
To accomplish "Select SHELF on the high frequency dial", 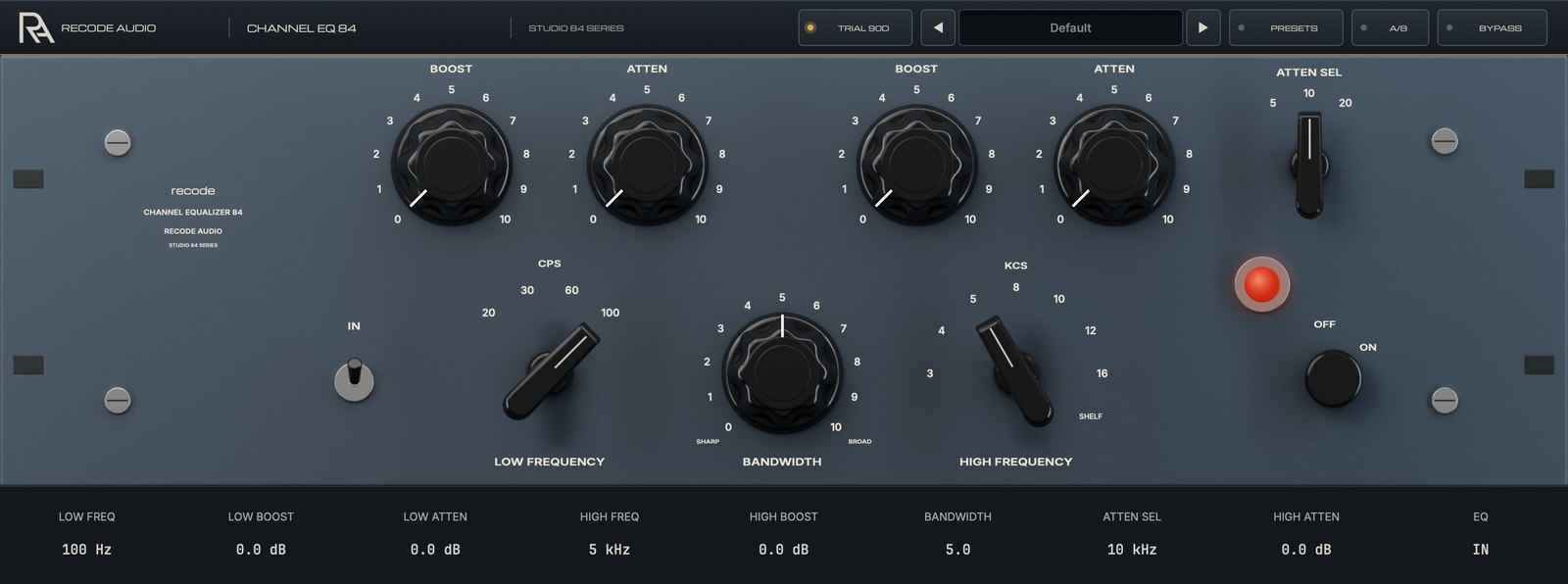I will click(1091, 416).
